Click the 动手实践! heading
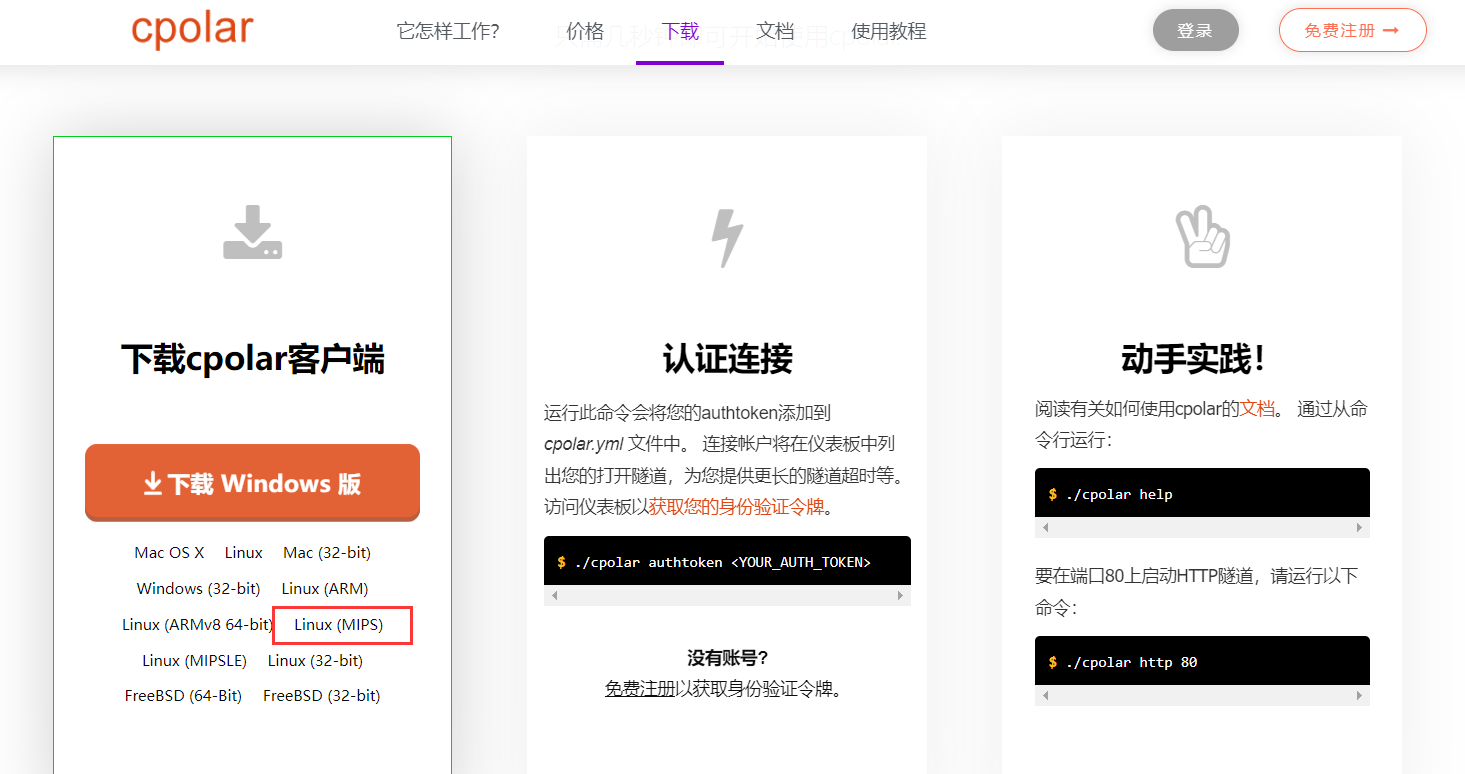Viewport: 1465px width, 774px height. (1194, 359)
